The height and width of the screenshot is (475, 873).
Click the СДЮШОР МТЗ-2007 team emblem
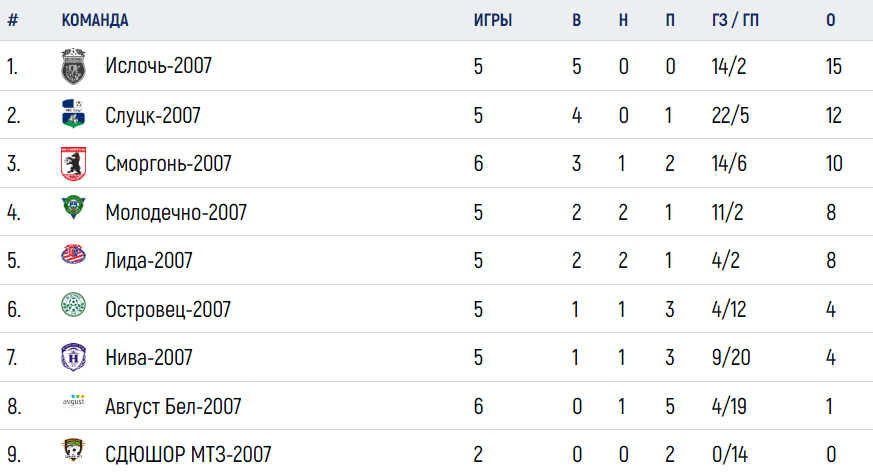73,449
